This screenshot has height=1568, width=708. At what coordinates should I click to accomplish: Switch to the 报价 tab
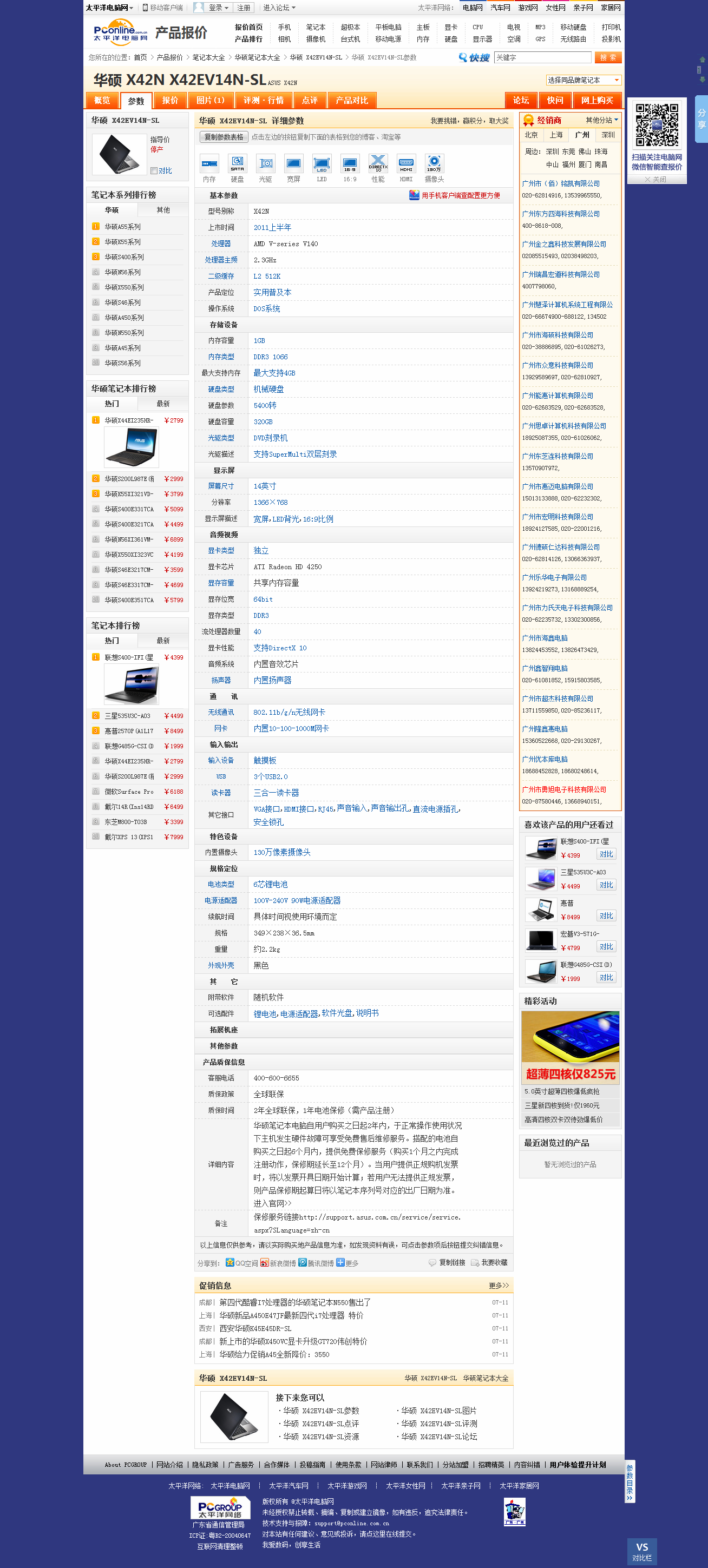pos(170,100)
